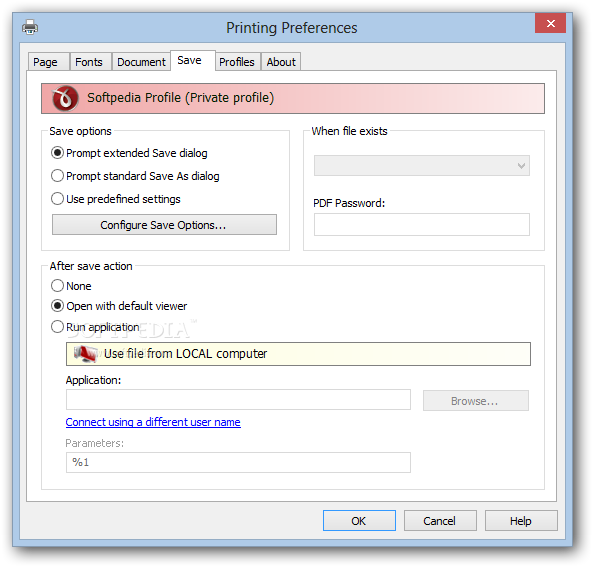The height and width of the screenshot is (567, 593).
Task: Expand the When file exists dropdown
Action: point(422,166)
